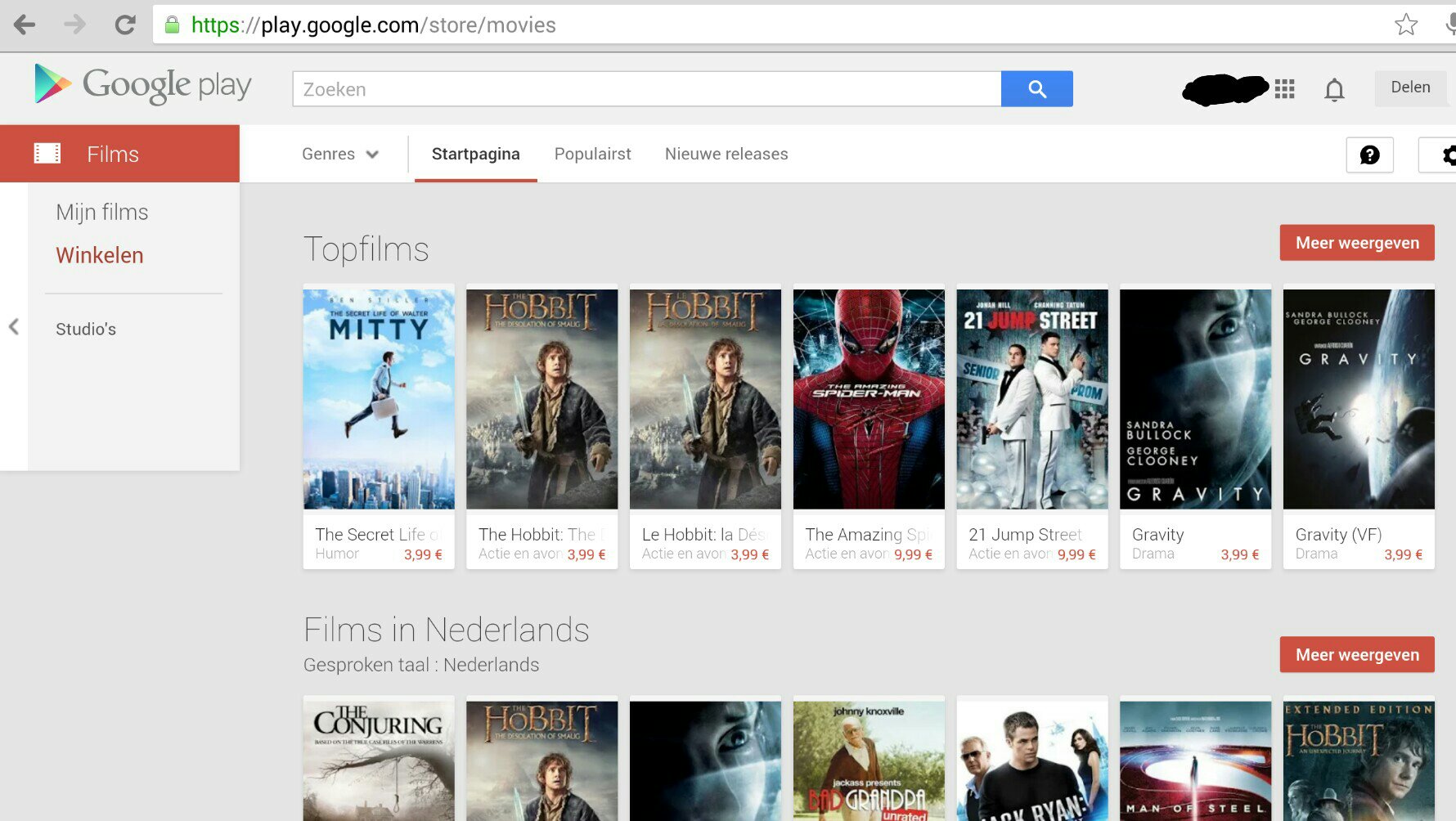Open the settings gear icon
The image size is (1456, 821).
(x=1446, y=155)
